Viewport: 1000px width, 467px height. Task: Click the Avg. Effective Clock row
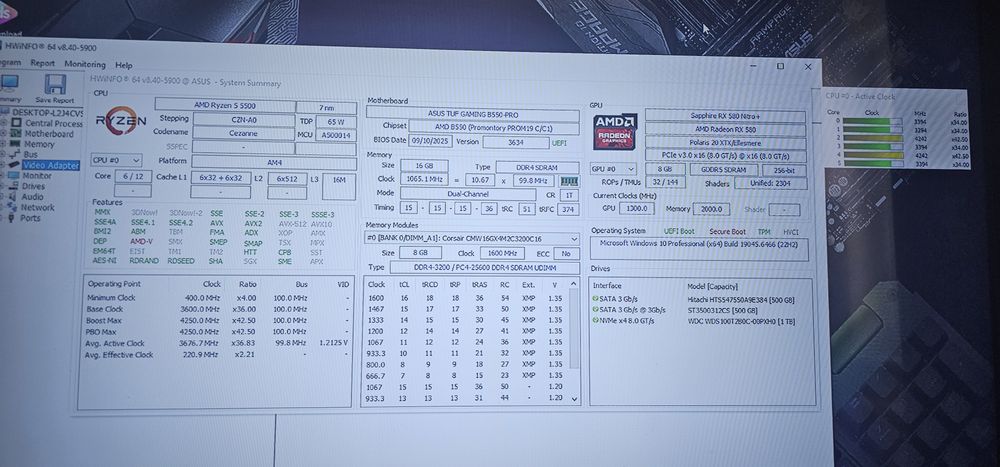(217, 355)
